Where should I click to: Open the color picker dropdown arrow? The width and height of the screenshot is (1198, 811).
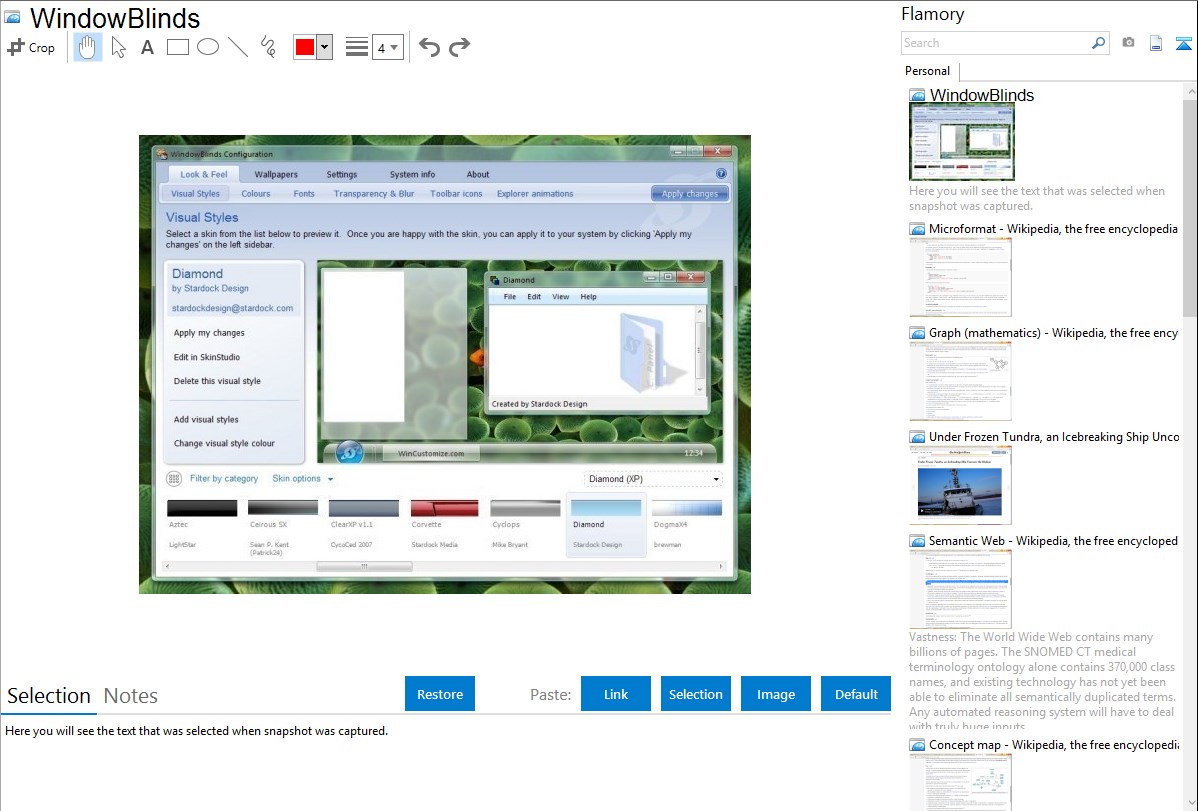325,47
